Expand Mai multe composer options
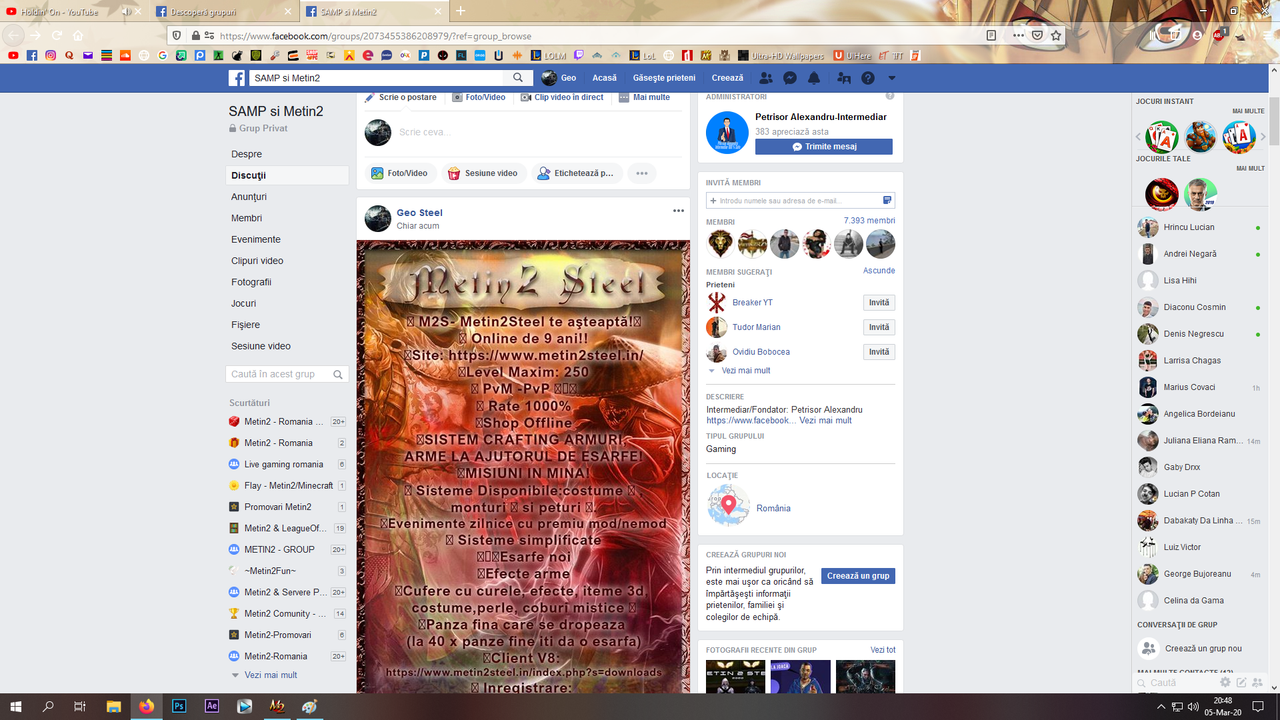 (644, 97)
